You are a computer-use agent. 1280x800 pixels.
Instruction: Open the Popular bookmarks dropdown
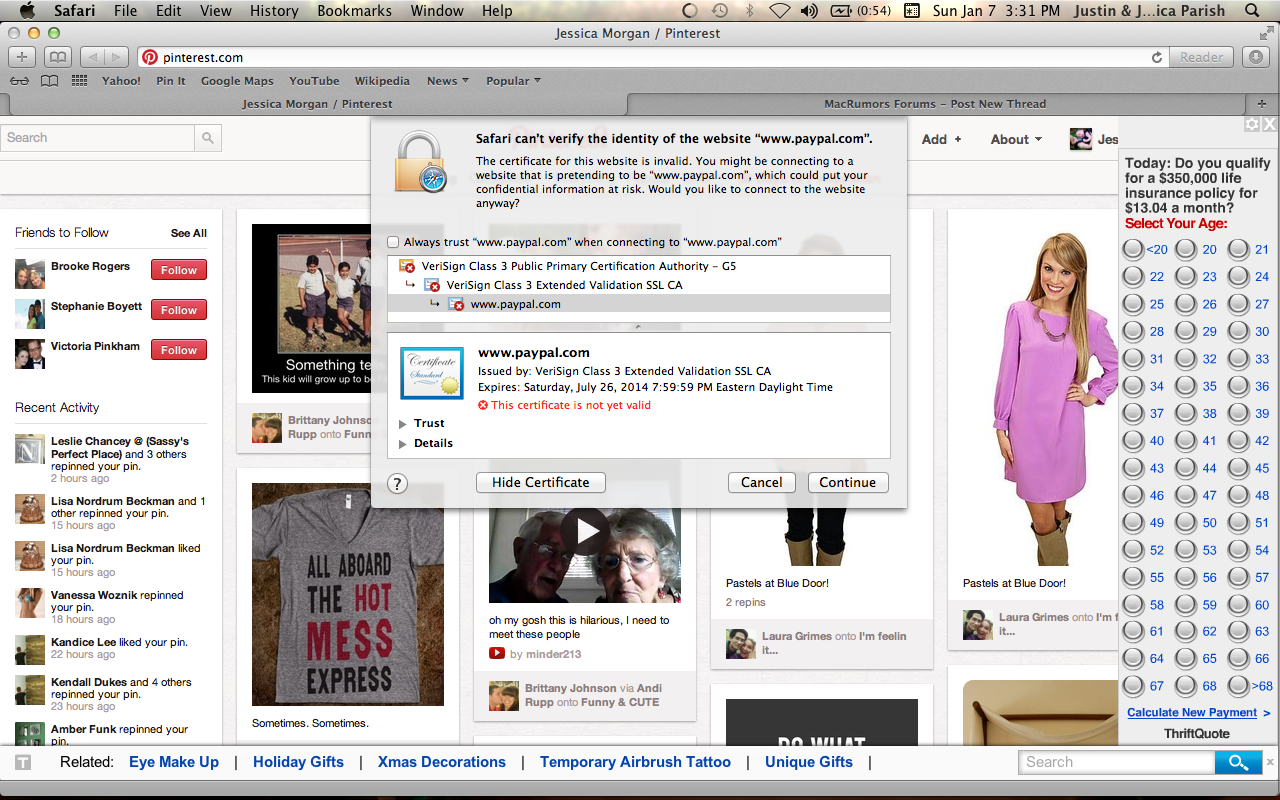click(x=513, y=81)
